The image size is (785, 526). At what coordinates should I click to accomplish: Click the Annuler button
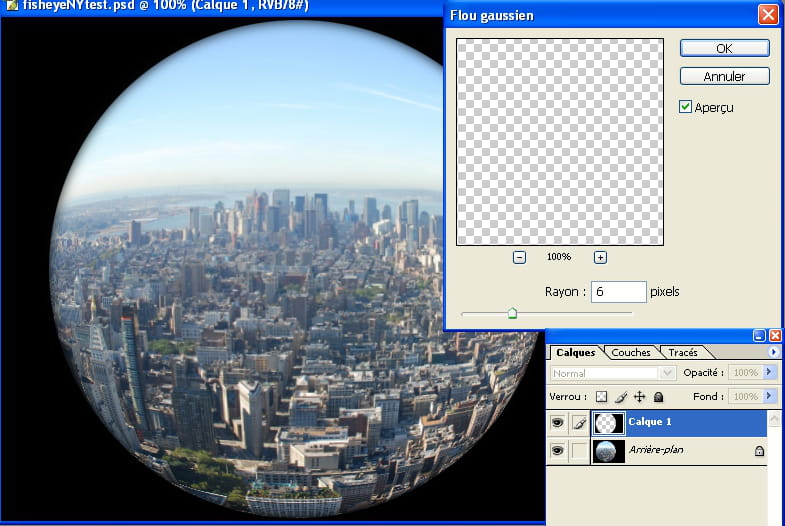(724, 76)
